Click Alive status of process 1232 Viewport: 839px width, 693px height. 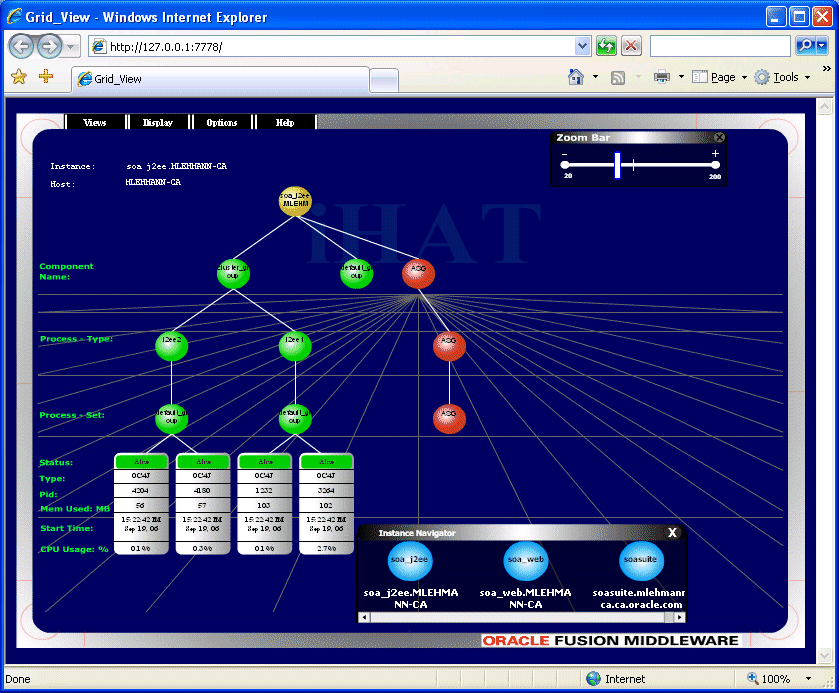point(265,461)
